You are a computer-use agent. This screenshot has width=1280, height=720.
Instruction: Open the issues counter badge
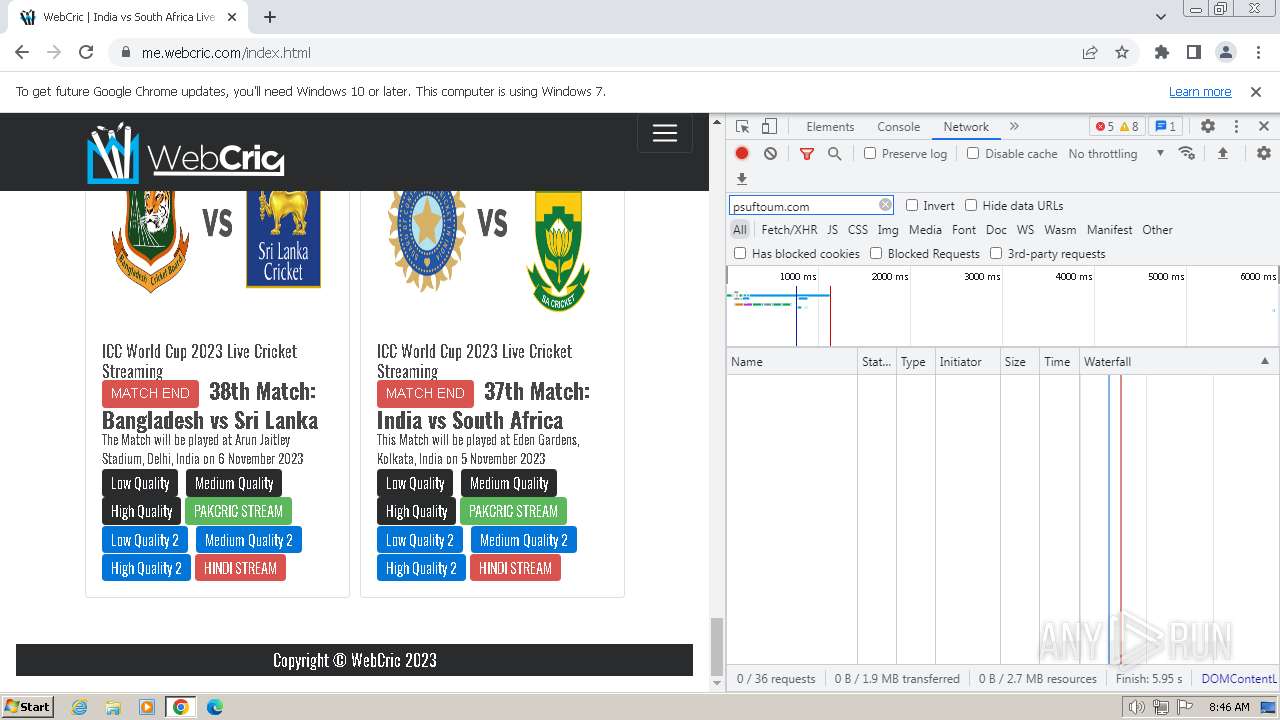click(1165, 127)
